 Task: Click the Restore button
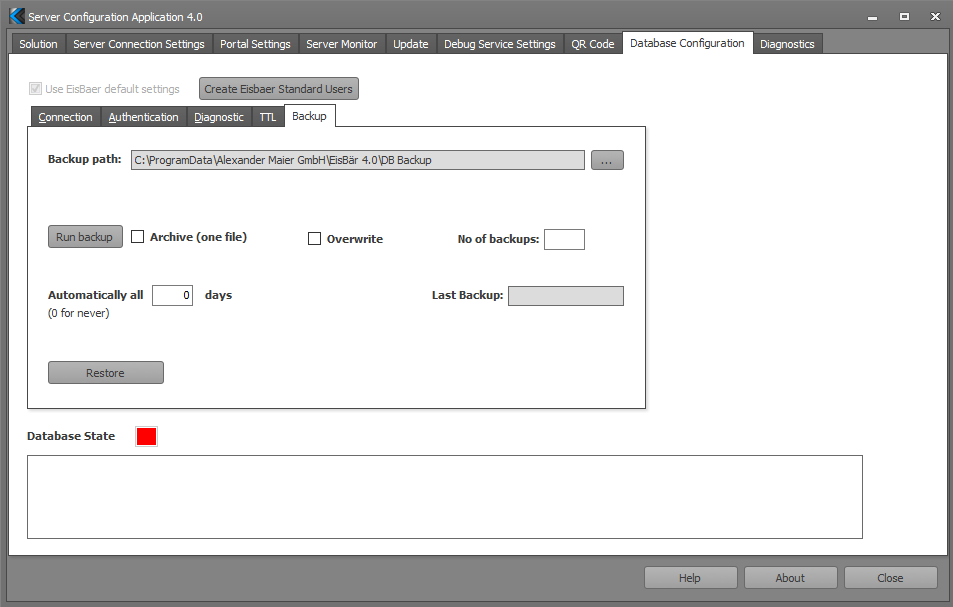106,372
